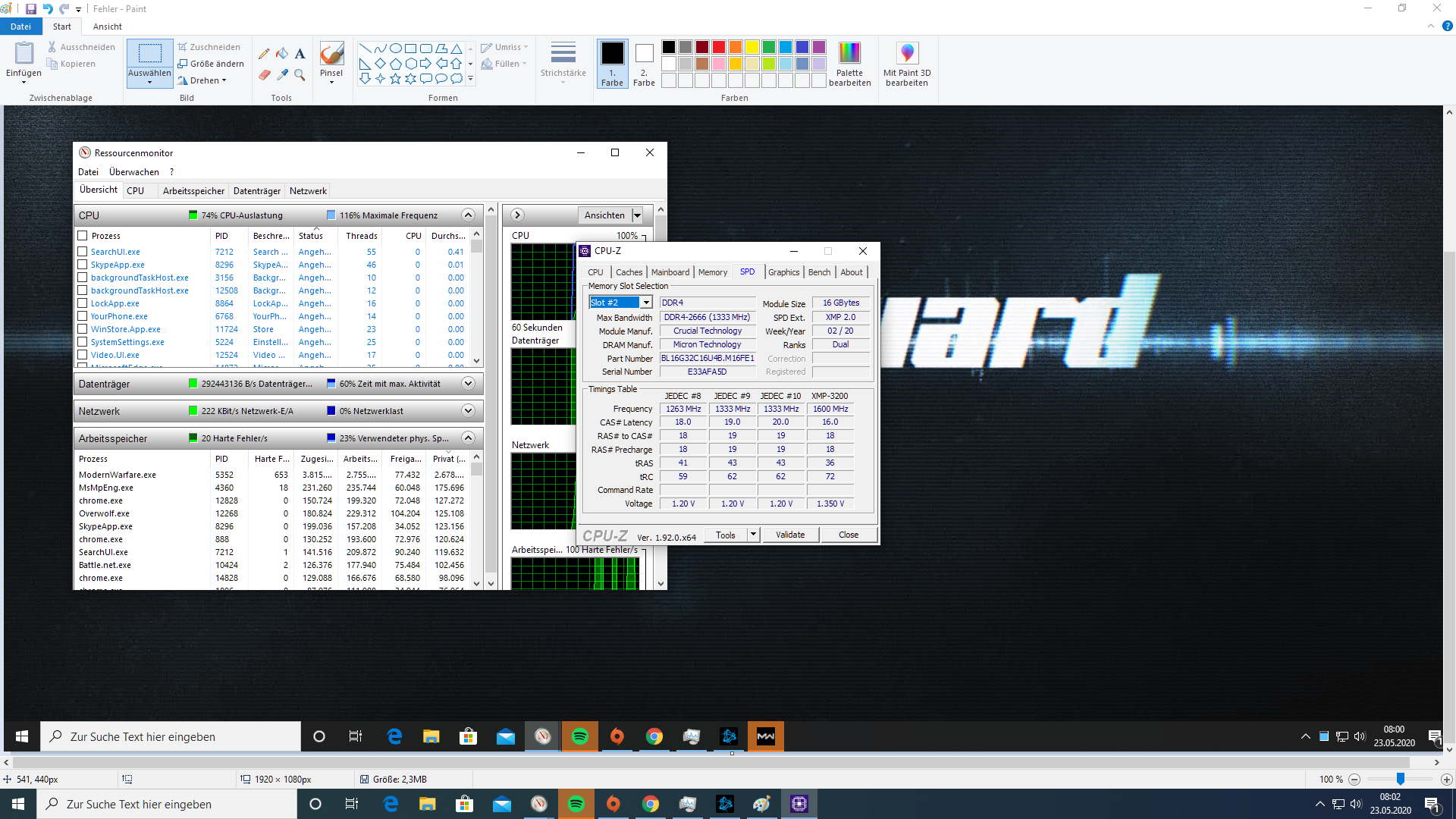Select the Fill bucket tool

click(x=282, y=54)
